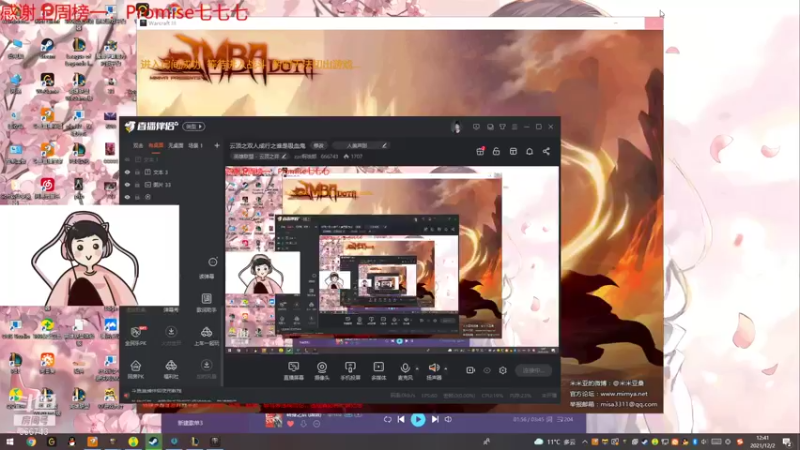
Task: Open the 同房PK tool
Action: pyautogui.click(x=136, y=369)
